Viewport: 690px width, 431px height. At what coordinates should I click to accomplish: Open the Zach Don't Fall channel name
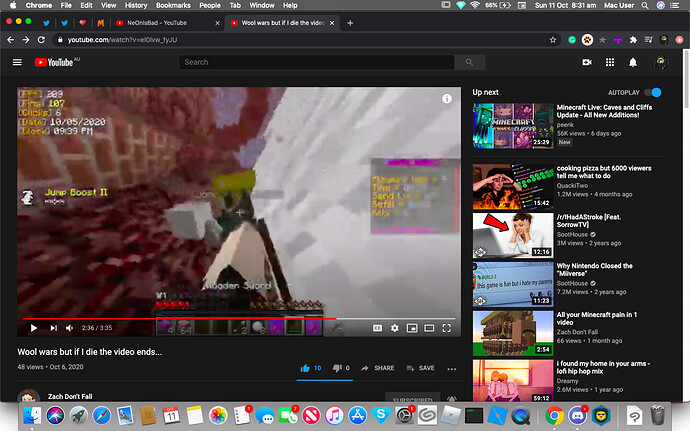pos(70,396)
